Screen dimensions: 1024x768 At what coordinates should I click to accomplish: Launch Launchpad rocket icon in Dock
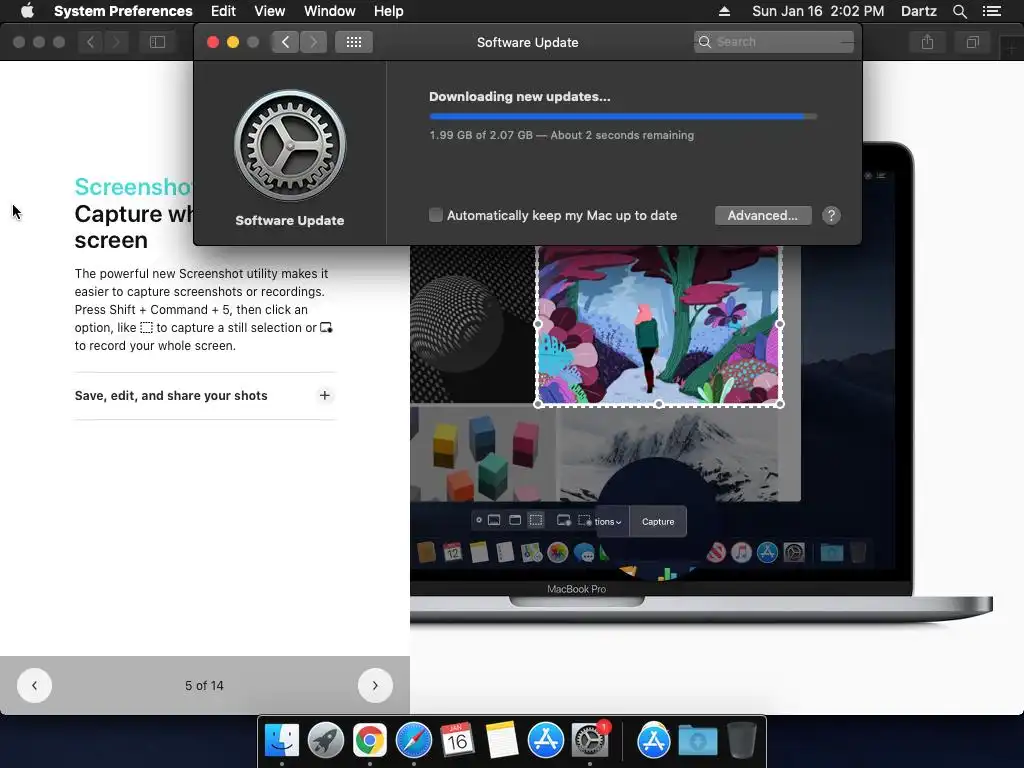(326, 741)
